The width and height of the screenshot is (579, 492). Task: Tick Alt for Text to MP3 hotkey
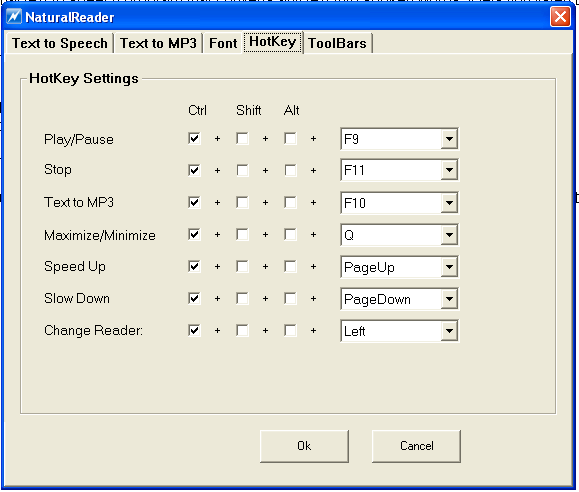coord(290,202)
